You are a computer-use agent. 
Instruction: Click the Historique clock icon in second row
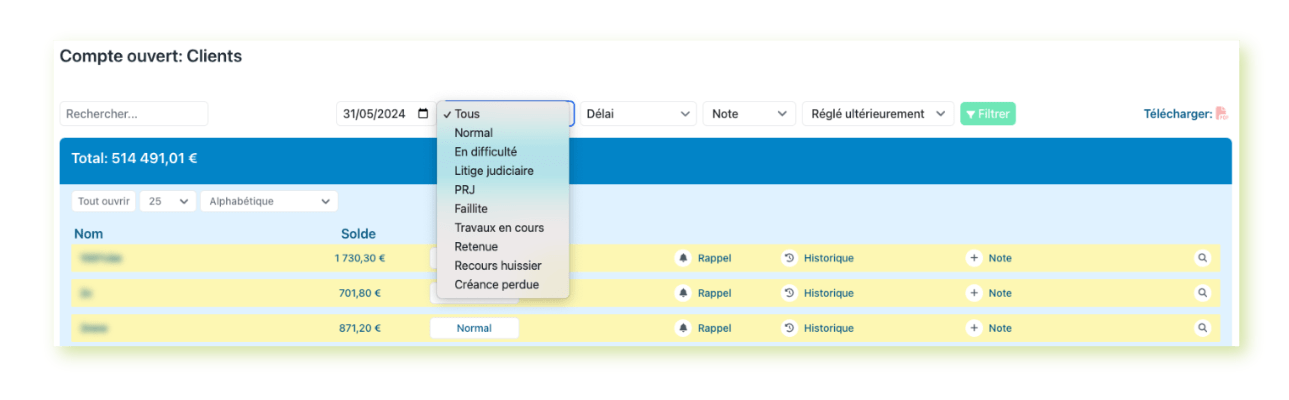point(789,293)
